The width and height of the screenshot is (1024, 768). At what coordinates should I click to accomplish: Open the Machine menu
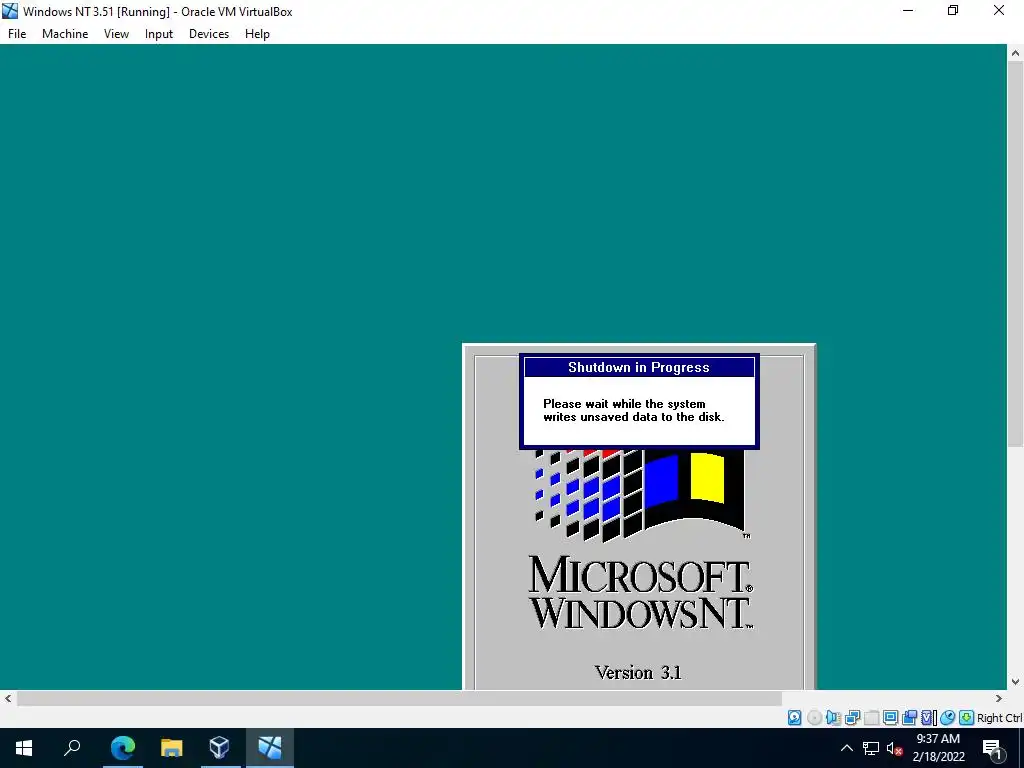coord(65,34)
